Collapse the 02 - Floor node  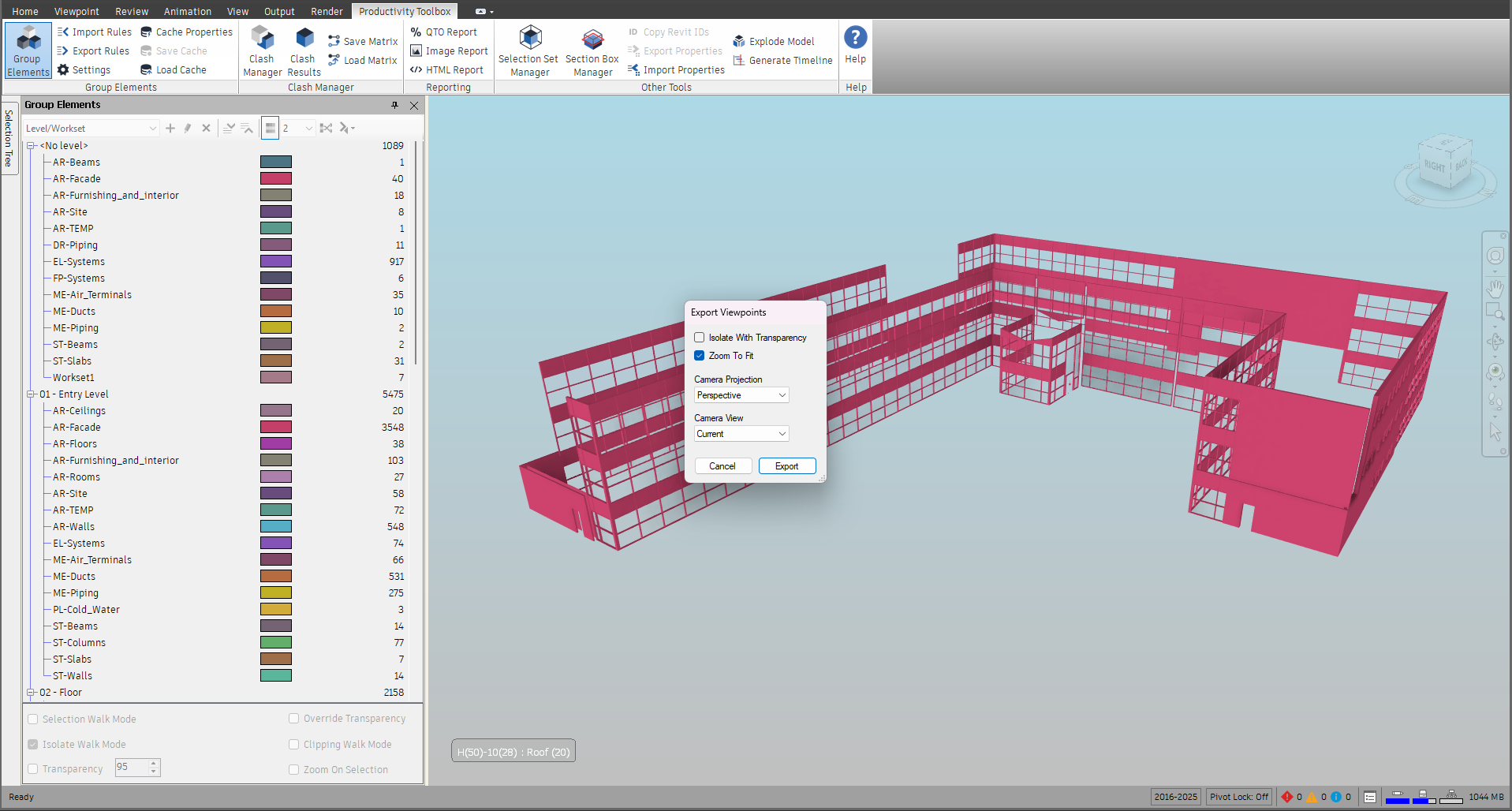(x=31, y=693)
